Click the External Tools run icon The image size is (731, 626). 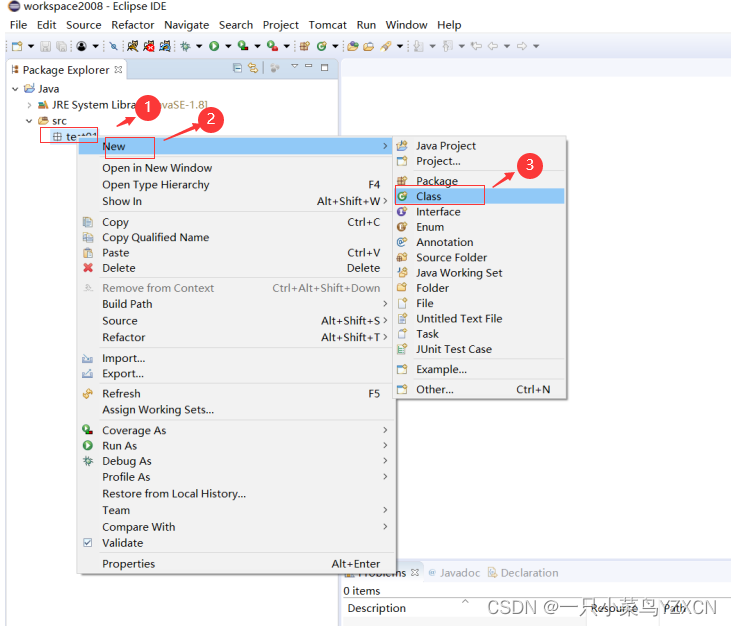point(272,46)
